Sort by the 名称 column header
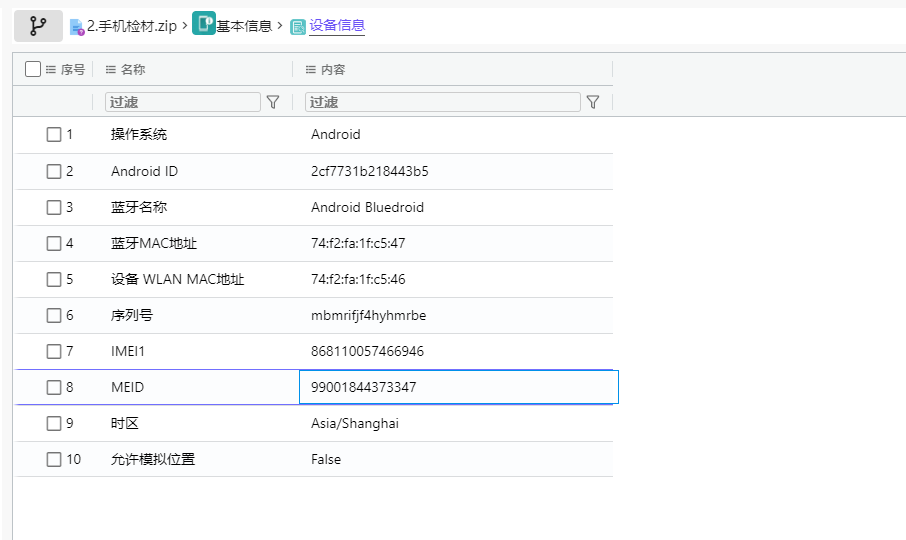 (133, 69)
